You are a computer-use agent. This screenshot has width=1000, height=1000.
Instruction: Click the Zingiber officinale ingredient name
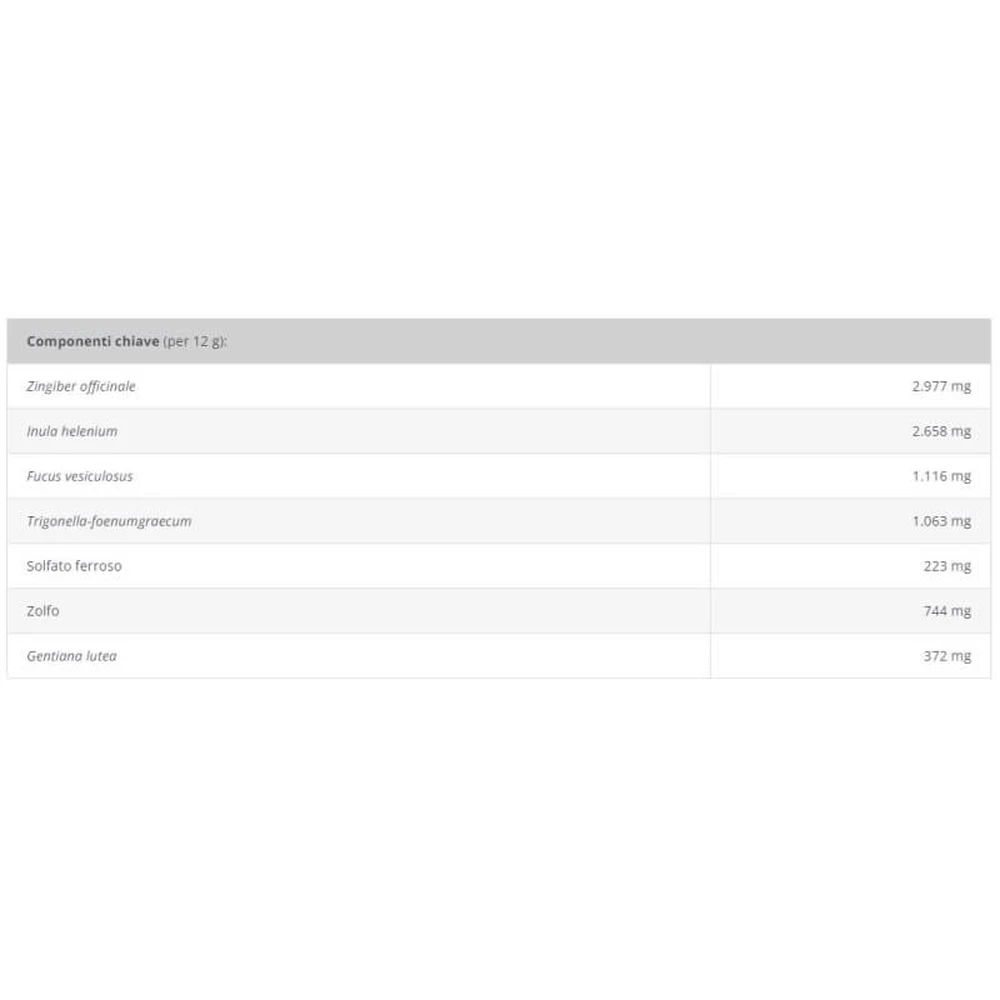pos(81,386)
